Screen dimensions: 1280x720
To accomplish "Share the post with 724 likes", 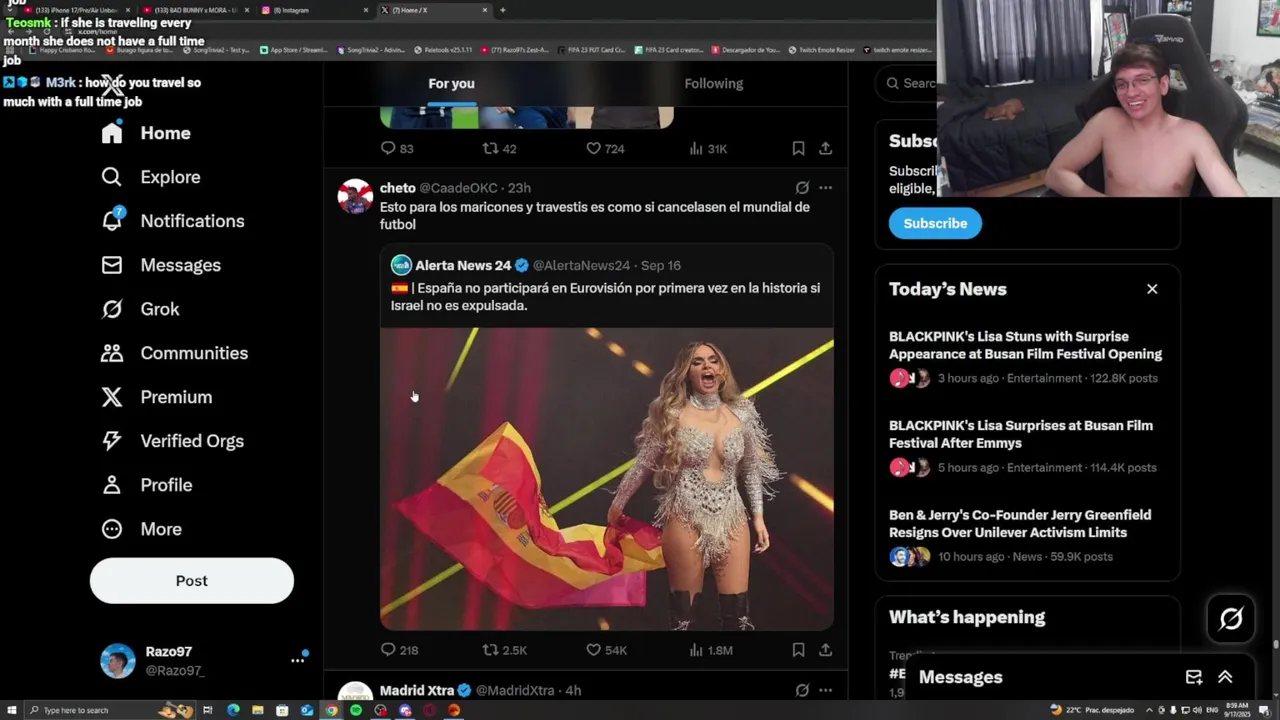I will click(x=825, y=148).
